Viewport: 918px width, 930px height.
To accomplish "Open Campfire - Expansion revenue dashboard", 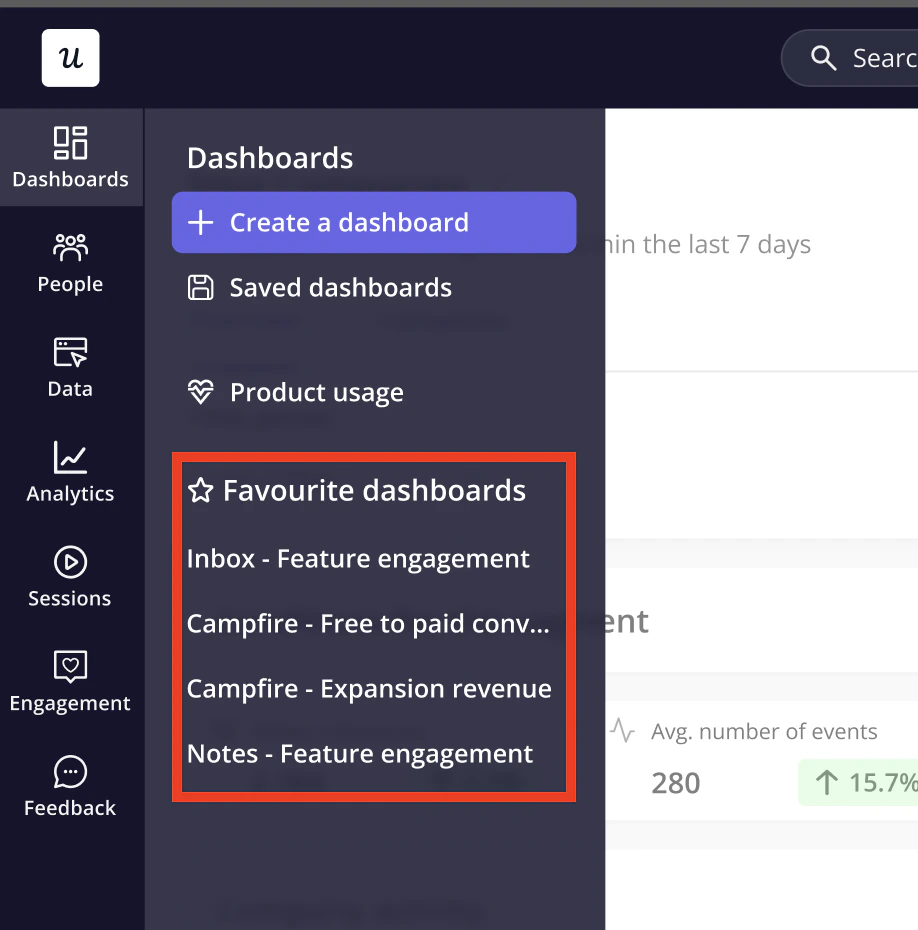I will pos(369,689).
